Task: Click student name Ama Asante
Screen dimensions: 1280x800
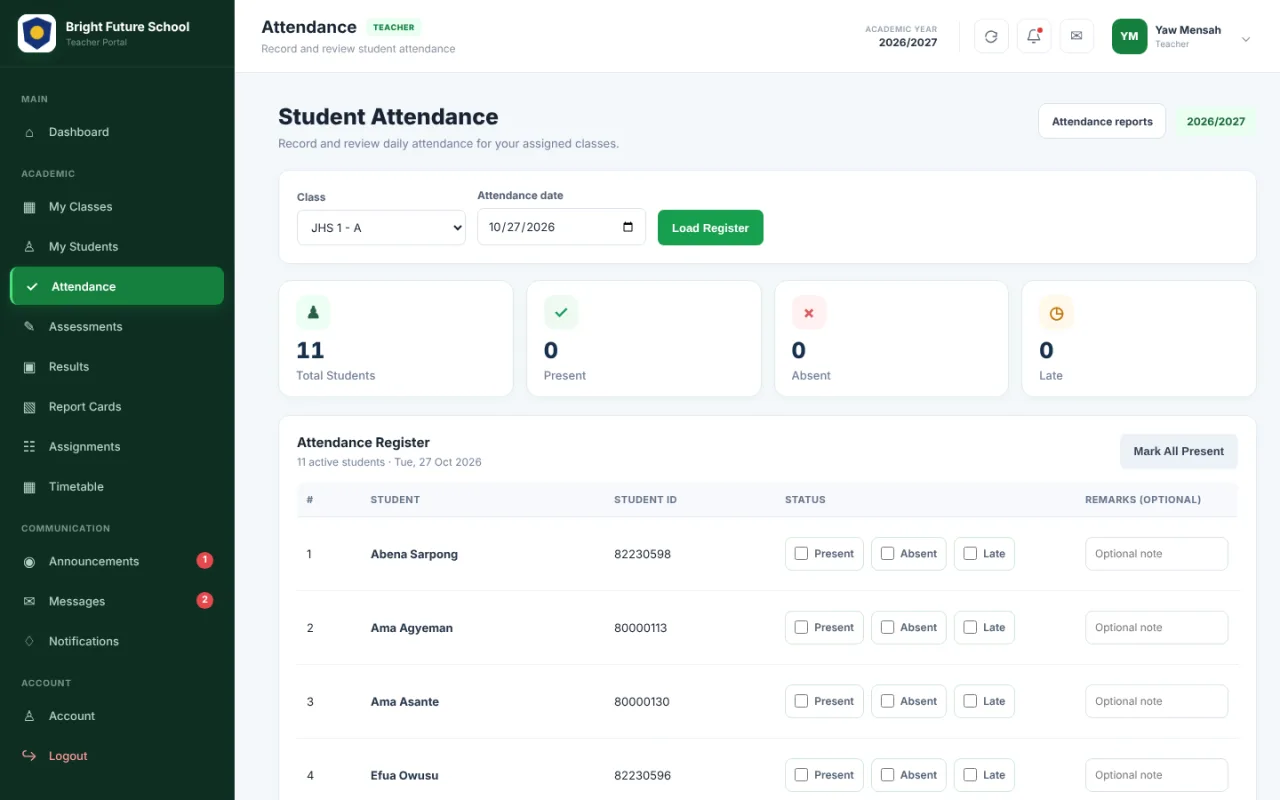Action: [x=404, y=702]
